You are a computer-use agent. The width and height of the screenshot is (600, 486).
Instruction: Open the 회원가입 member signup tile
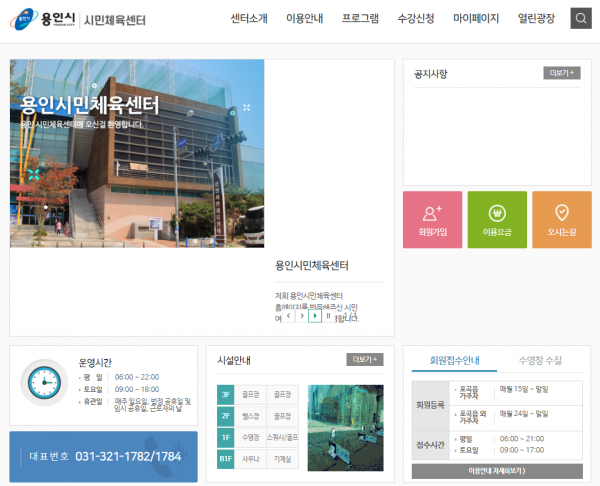[x=432, y=219]
